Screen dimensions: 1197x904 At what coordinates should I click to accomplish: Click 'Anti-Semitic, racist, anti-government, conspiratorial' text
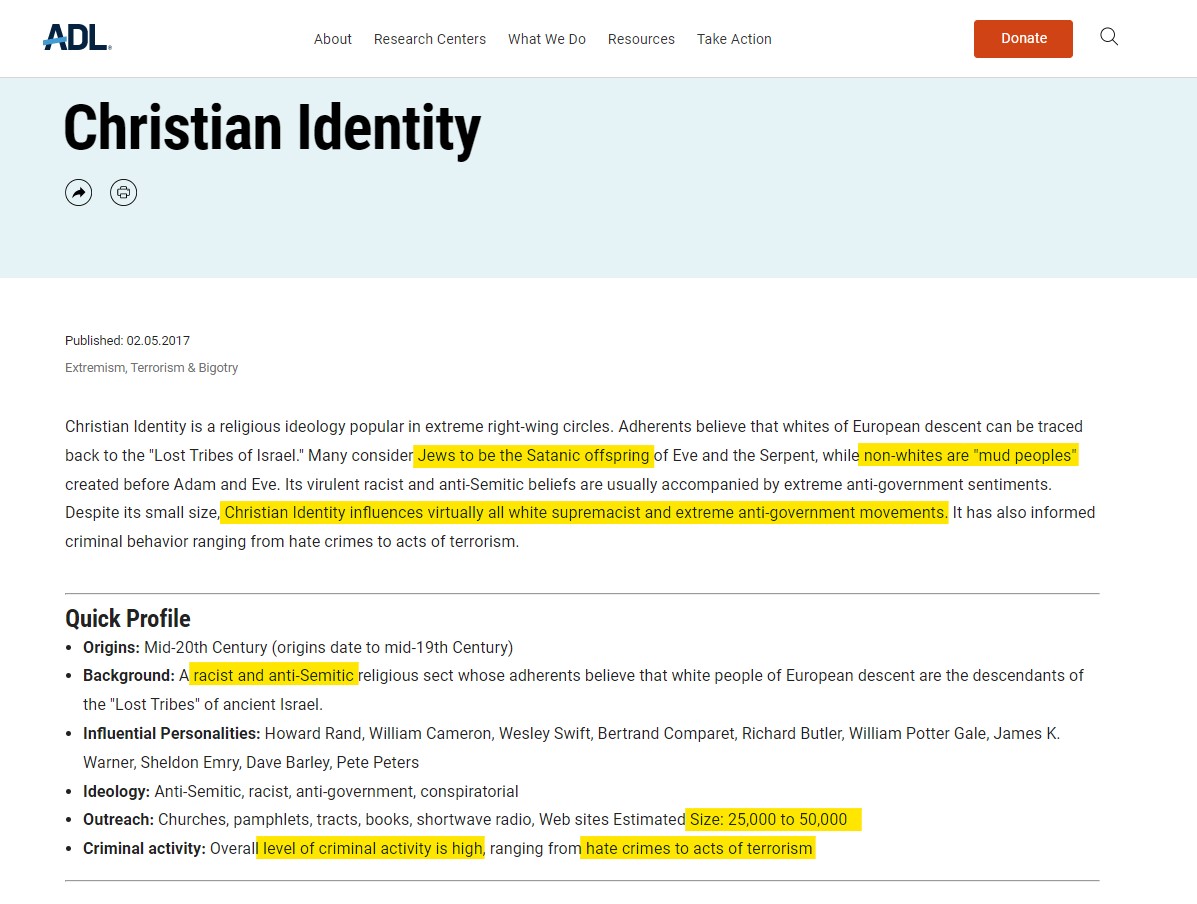[x=336, y=792]
